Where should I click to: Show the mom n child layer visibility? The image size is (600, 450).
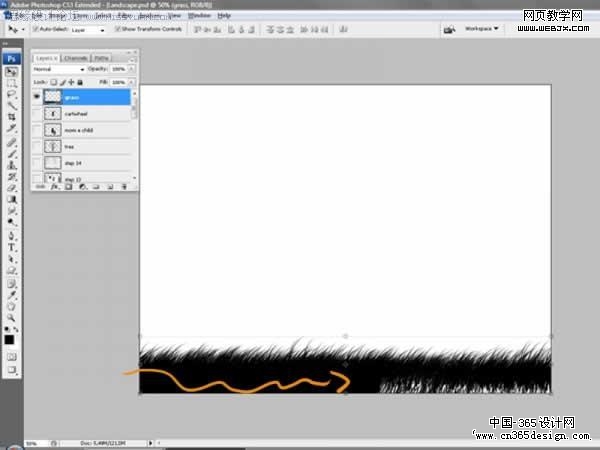click(37, 130)
